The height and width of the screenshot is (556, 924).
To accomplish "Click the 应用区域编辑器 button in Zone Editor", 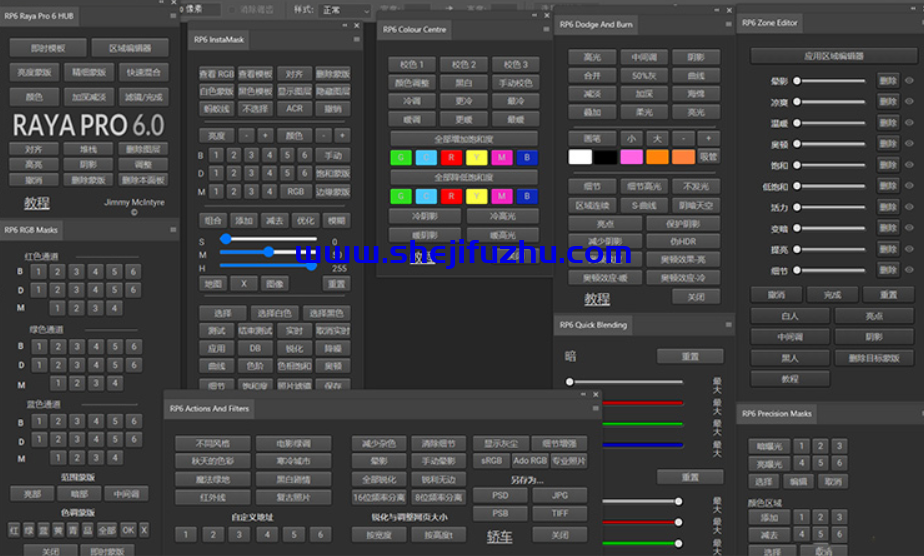I will point(833,56).
